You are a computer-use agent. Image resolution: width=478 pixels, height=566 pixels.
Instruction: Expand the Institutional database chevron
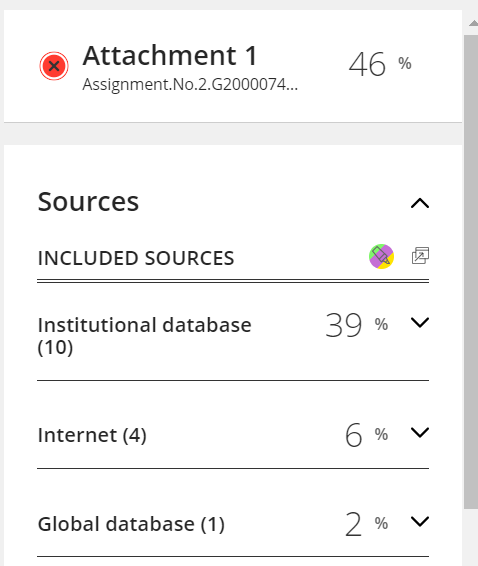(420, 322)
